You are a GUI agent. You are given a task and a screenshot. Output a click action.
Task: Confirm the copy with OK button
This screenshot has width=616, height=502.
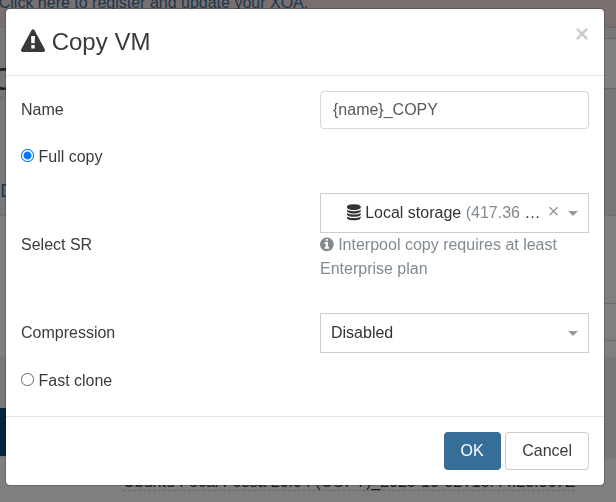click(472, 451)
